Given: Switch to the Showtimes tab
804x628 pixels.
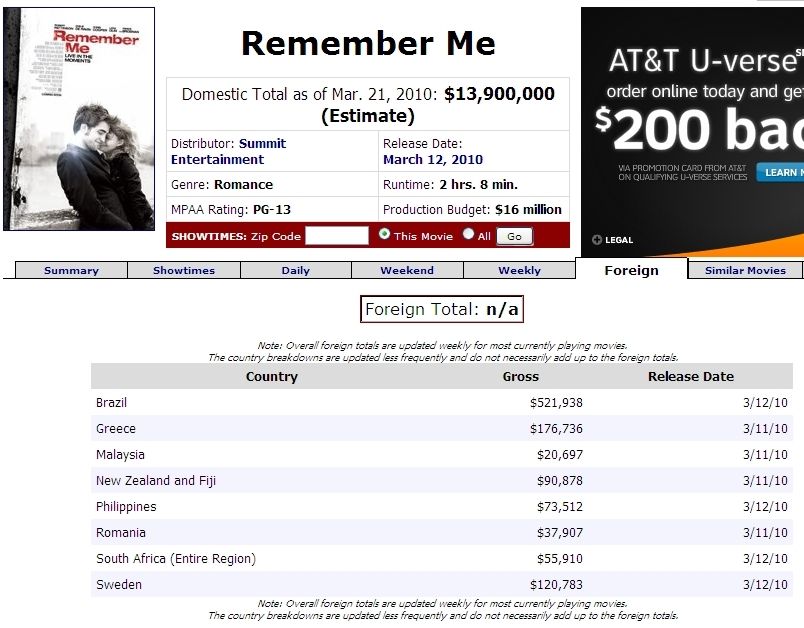Looking at the screenshot, I should pyautogui.click(x=184, y=270).
